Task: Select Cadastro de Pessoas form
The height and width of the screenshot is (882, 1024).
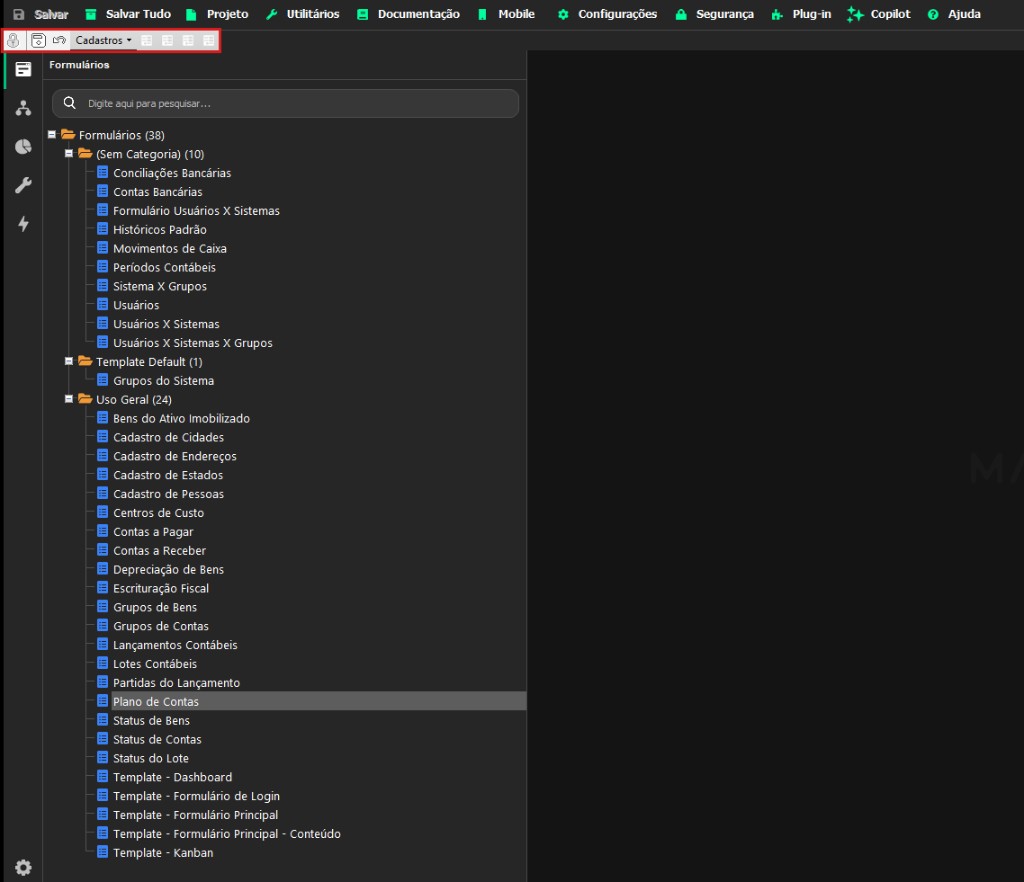Action: [x=168, y=494]
